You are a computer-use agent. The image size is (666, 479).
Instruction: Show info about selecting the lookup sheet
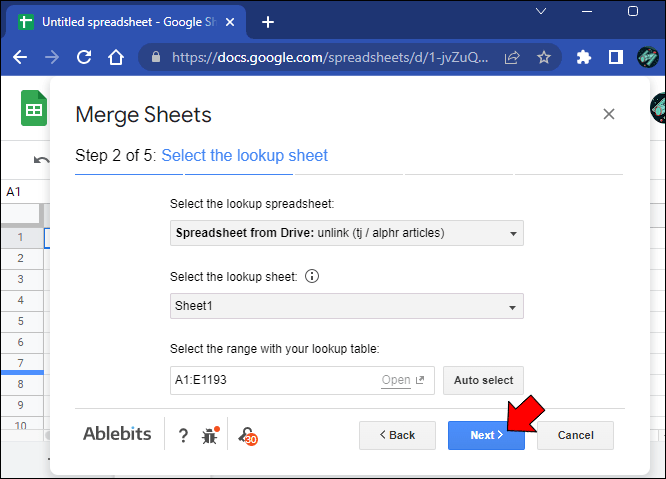point(311,277)
